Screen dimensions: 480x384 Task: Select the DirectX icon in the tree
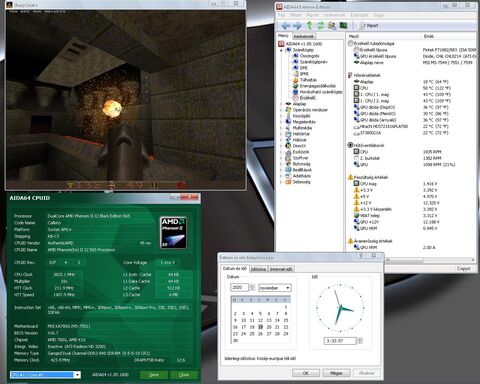pos(288,146)
